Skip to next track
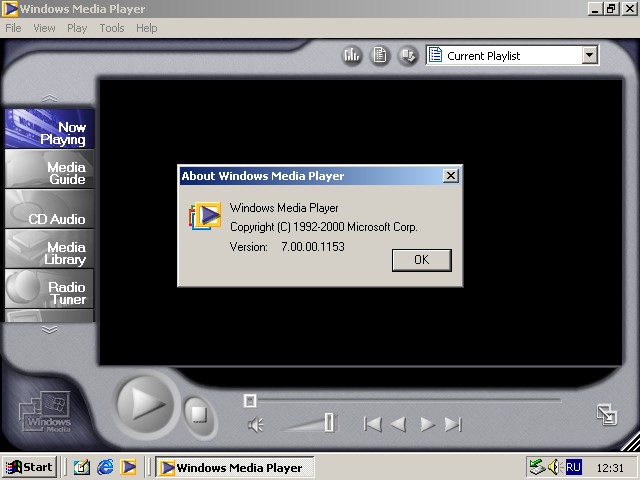This screenshot has height=480, width=640. tap(453, 424)
